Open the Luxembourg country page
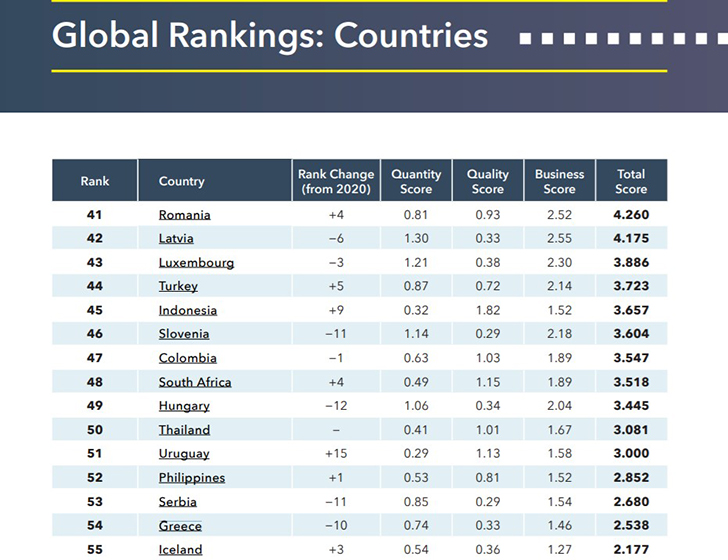This screenshot has height=560, width=728. [196, 262]
